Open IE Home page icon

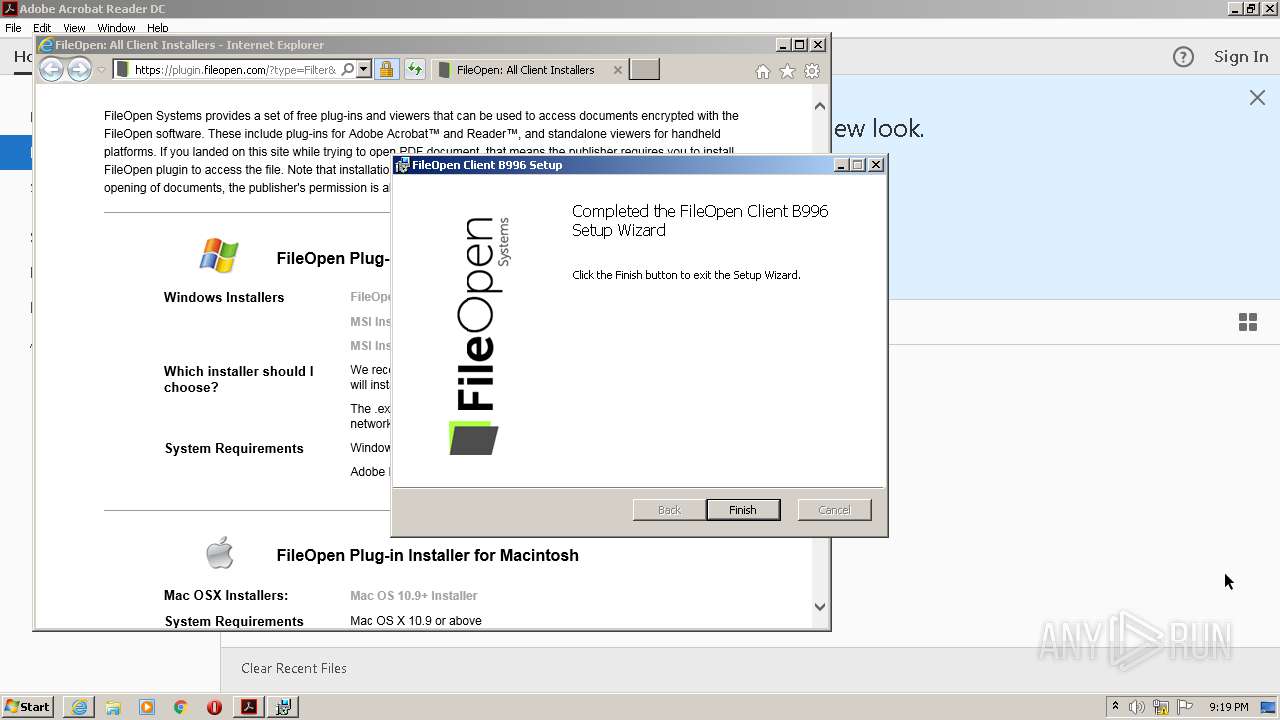[763, 71]
